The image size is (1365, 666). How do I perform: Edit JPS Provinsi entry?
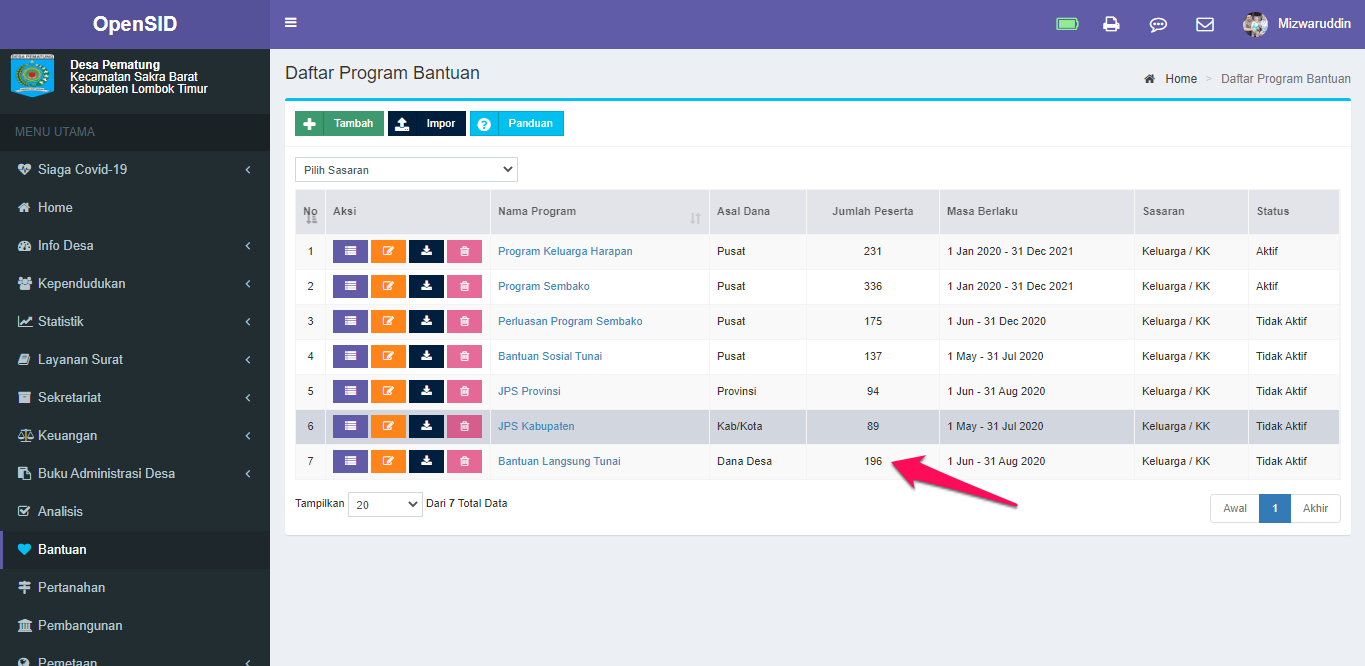pyautogui.click(x=388, y=392)
